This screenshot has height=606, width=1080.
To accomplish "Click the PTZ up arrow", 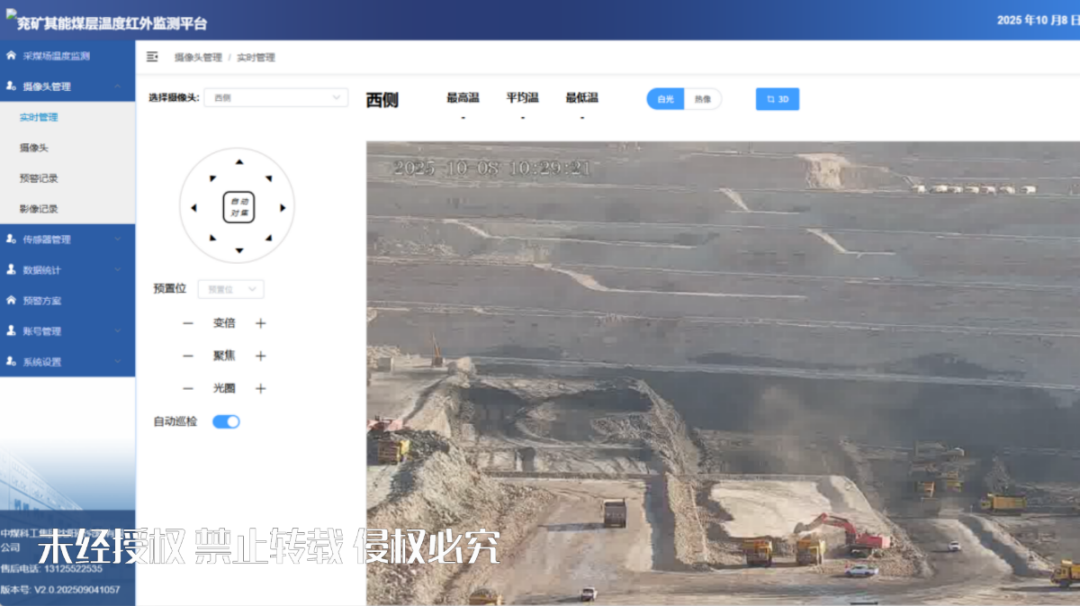I will pos(238,162).
